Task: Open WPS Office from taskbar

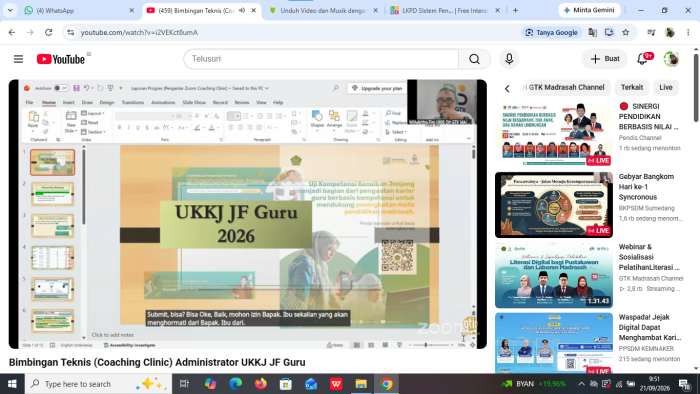Action: tap(336, 384)
